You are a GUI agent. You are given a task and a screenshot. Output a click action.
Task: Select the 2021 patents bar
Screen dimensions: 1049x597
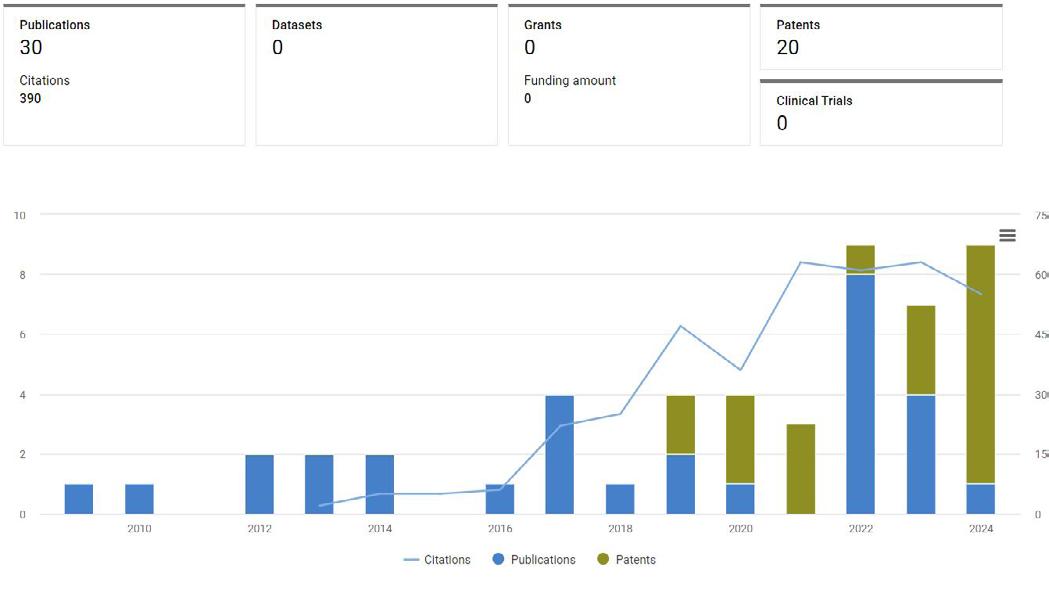pyautogui.click(x=801, y=469)
